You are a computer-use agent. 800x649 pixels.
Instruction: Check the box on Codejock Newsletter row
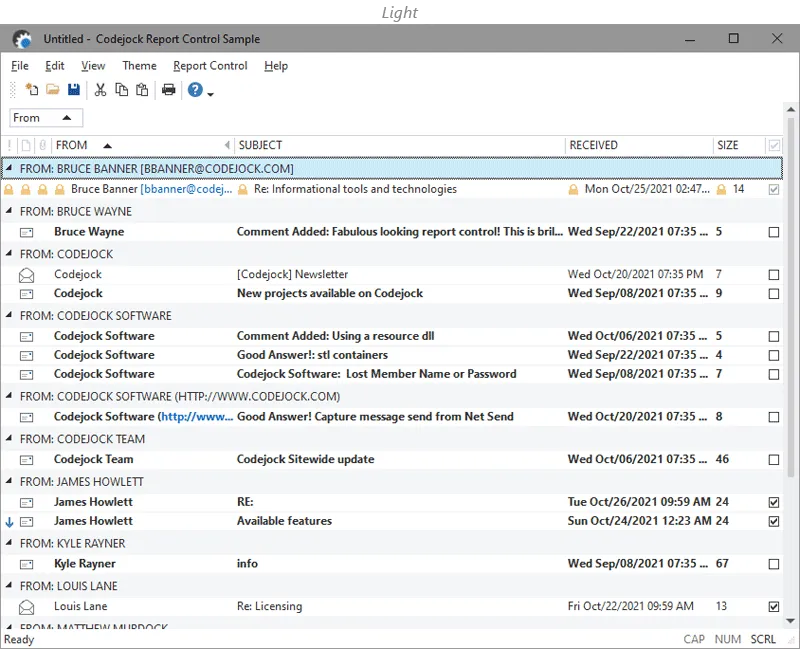tap(773, 275)
